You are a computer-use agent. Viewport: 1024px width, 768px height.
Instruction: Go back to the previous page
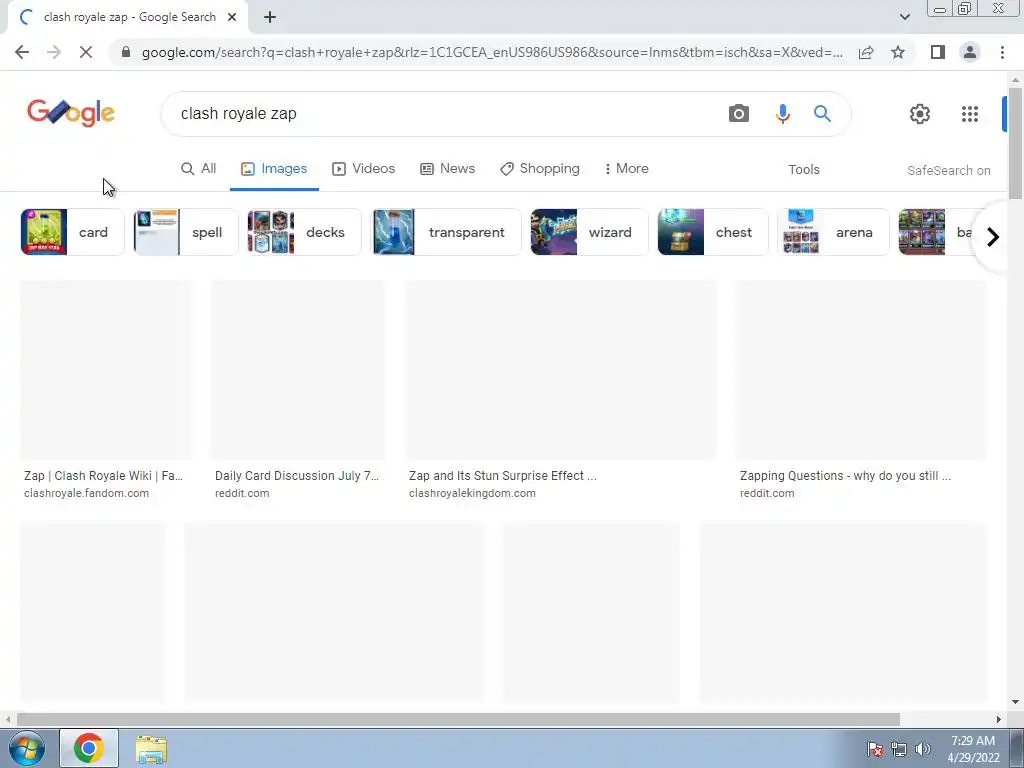22,52
